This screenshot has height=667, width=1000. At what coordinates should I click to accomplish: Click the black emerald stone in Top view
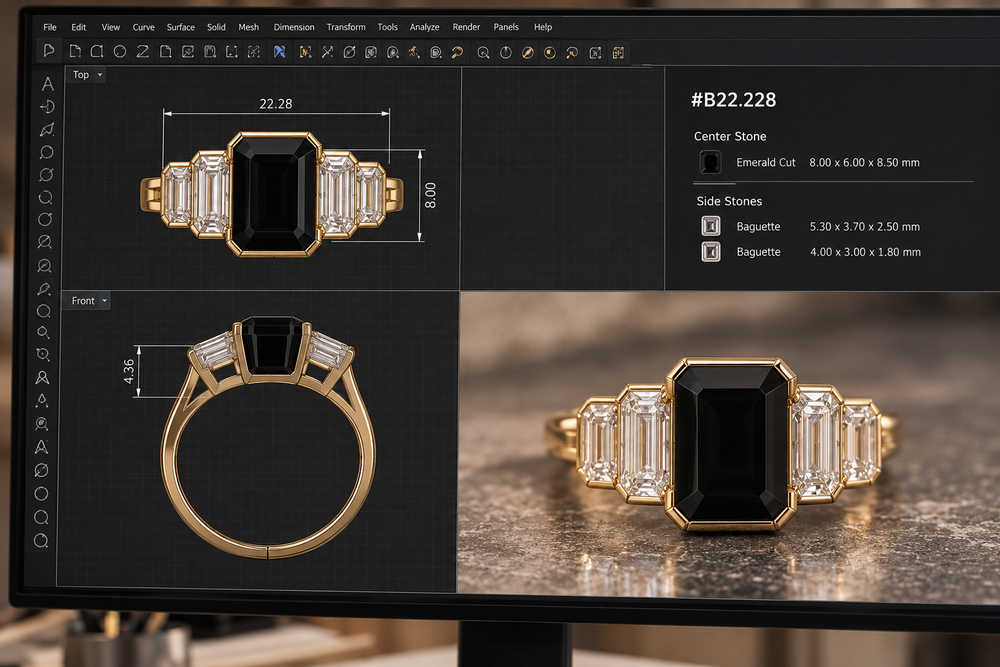pos(274,194)
